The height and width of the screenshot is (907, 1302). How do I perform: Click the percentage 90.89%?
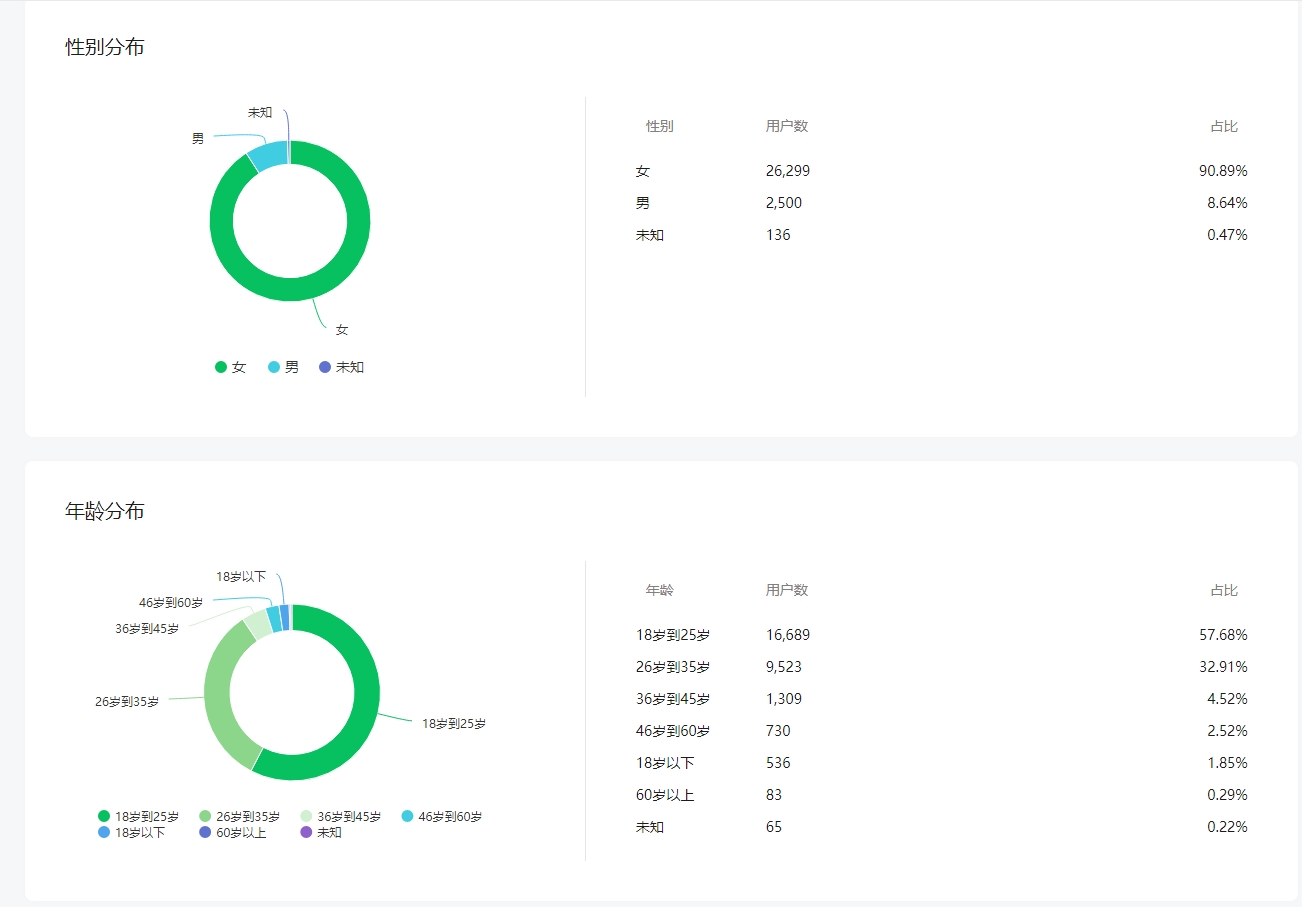pyautogui.click(x=1223, y=171)
